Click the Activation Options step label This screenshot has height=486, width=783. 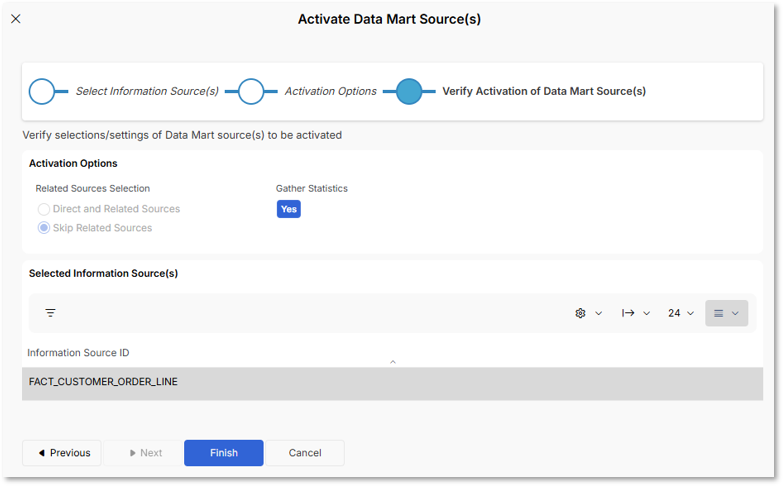click(x=331, y=91)
